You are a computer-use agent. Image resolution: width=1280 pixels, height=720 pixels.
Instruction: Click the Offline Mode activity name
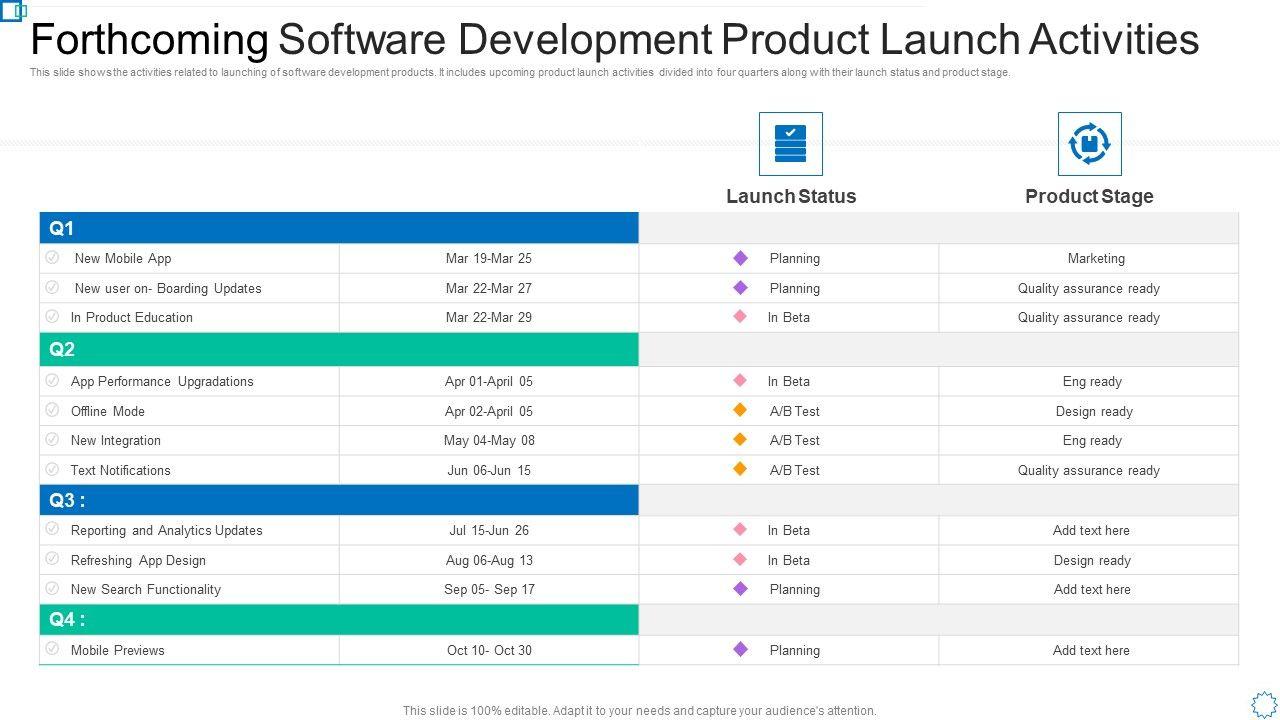(108, 411)
